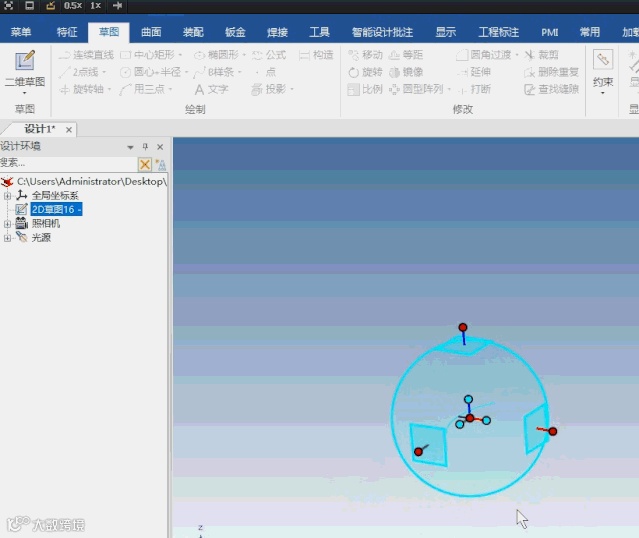This screenshot has height=538, width=639.
Task: Select the 旋转轴 rotation axis tool
Action: 82,89
